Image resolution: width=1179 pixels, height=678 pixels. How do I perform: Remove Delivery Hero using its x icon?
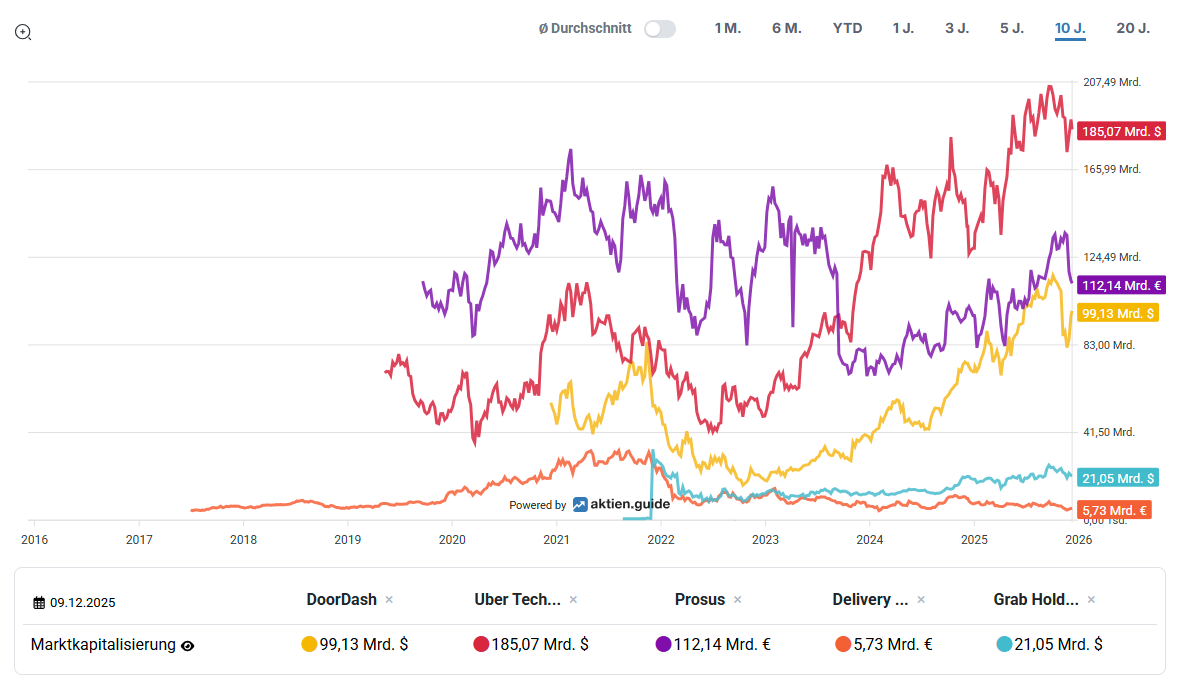(921, 600)
